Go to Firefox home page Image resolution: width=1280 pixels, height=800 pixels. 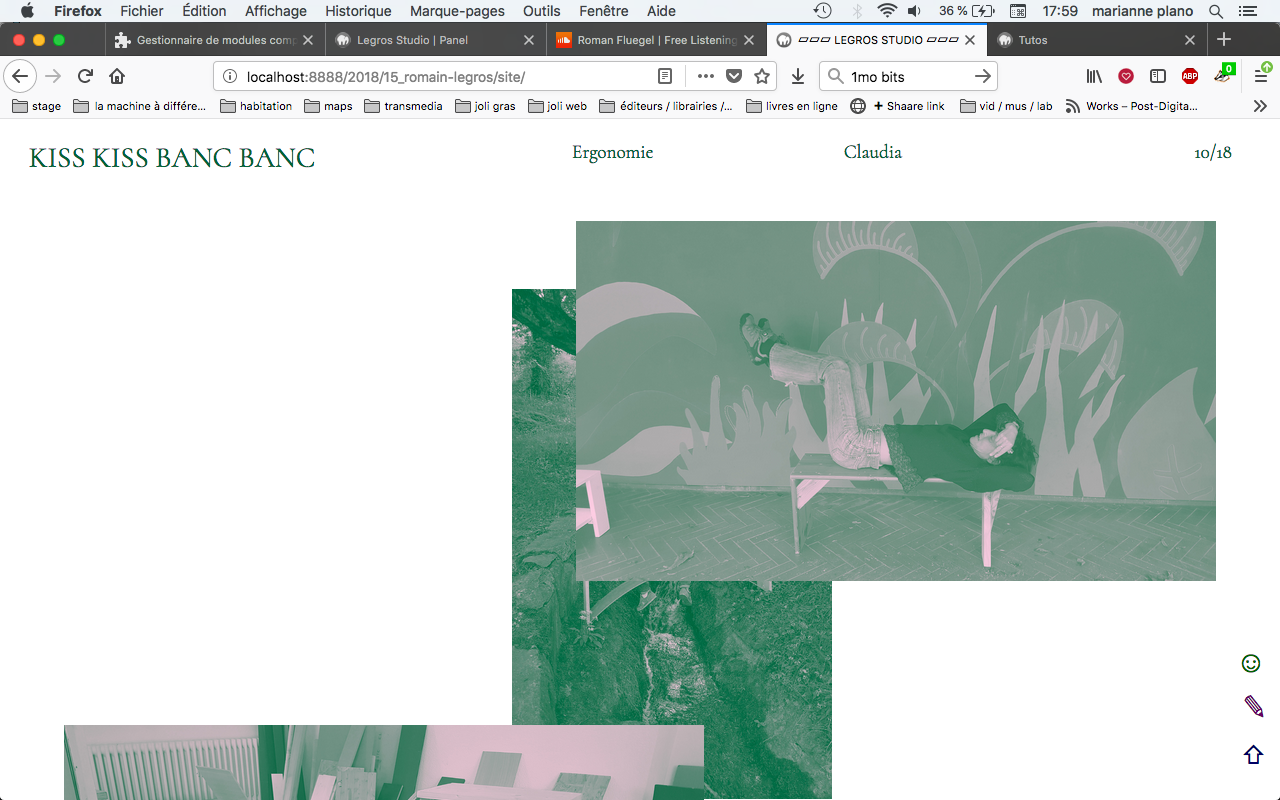pyautogui.click(x=117, y=77)
